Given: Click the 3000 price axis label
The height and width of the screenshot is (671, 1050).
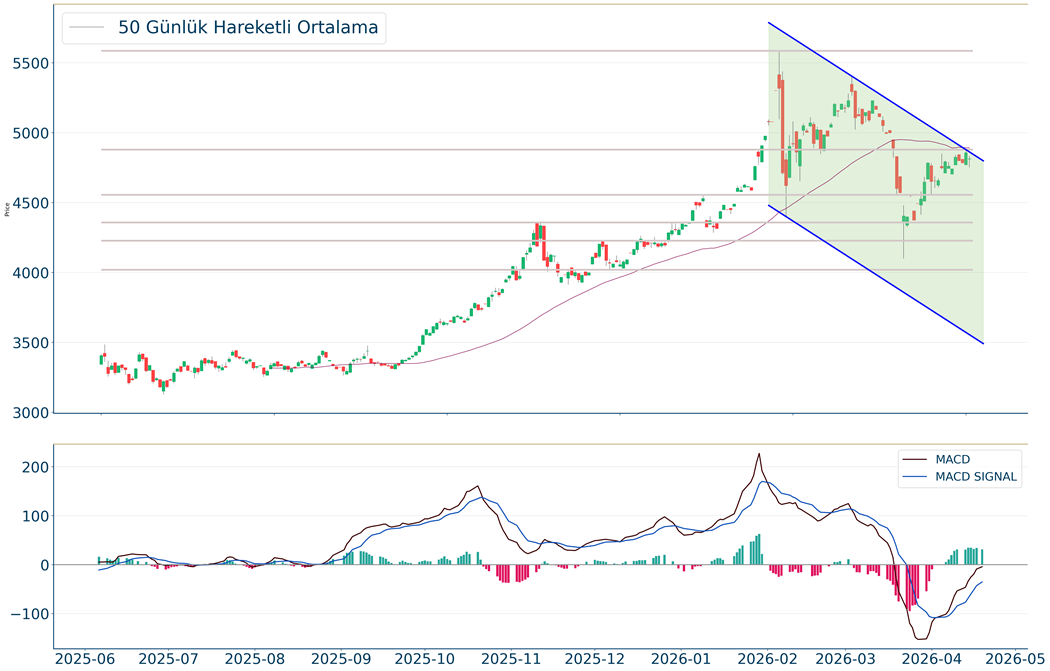Looking at the screenshot, I should tap(32, 413).
